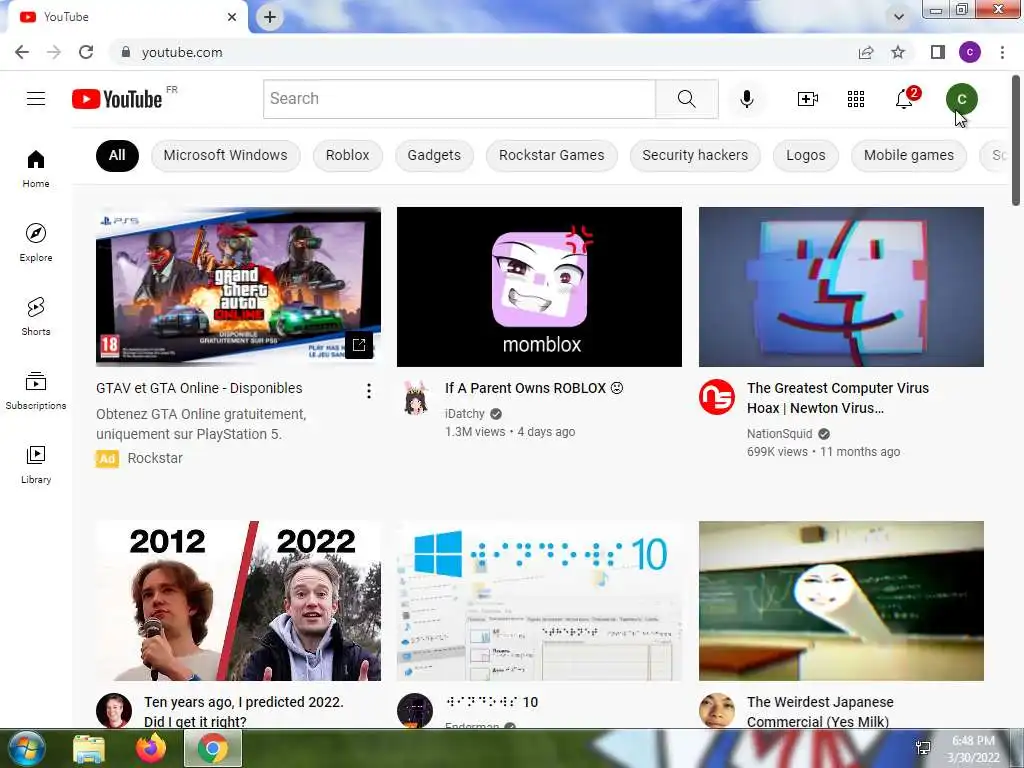The width and height of the screenshot is (1024, 768).
Task: Open the momblox video thumbnail
Action: 539,287
